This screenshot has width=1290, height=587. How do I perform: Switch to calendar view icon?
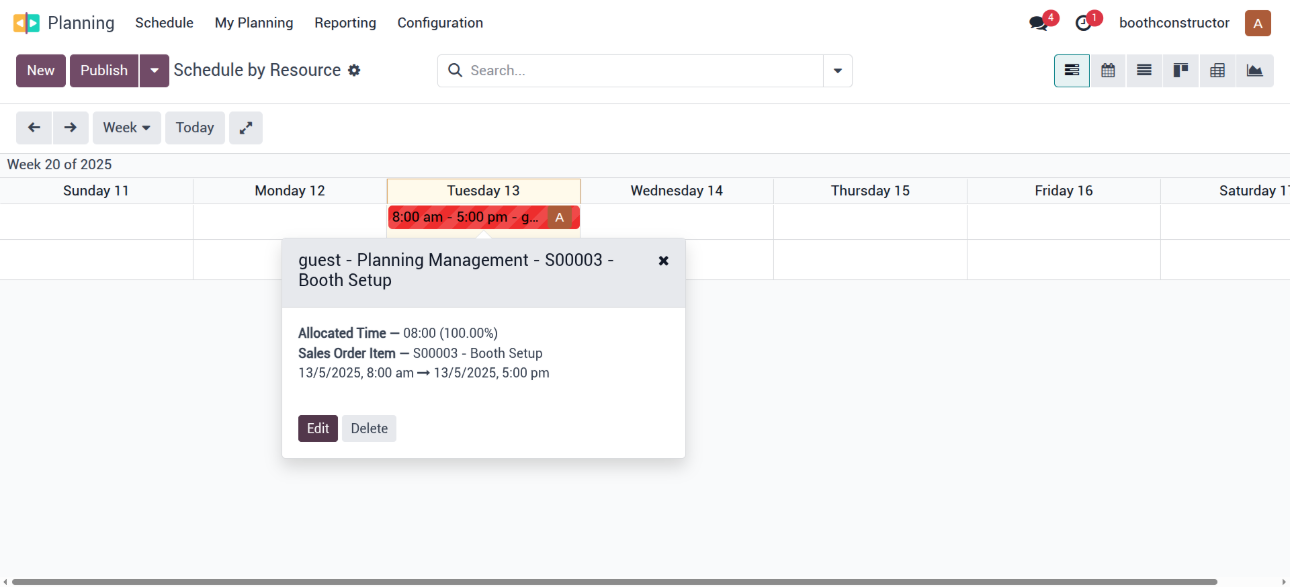click(x=1108, y=71)
